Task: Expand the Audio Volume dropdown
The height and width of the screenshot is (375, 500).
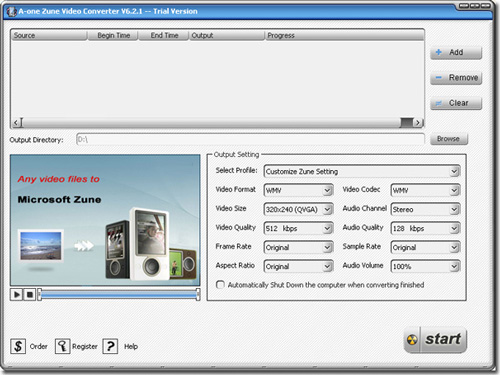Action: pos(425,266)
